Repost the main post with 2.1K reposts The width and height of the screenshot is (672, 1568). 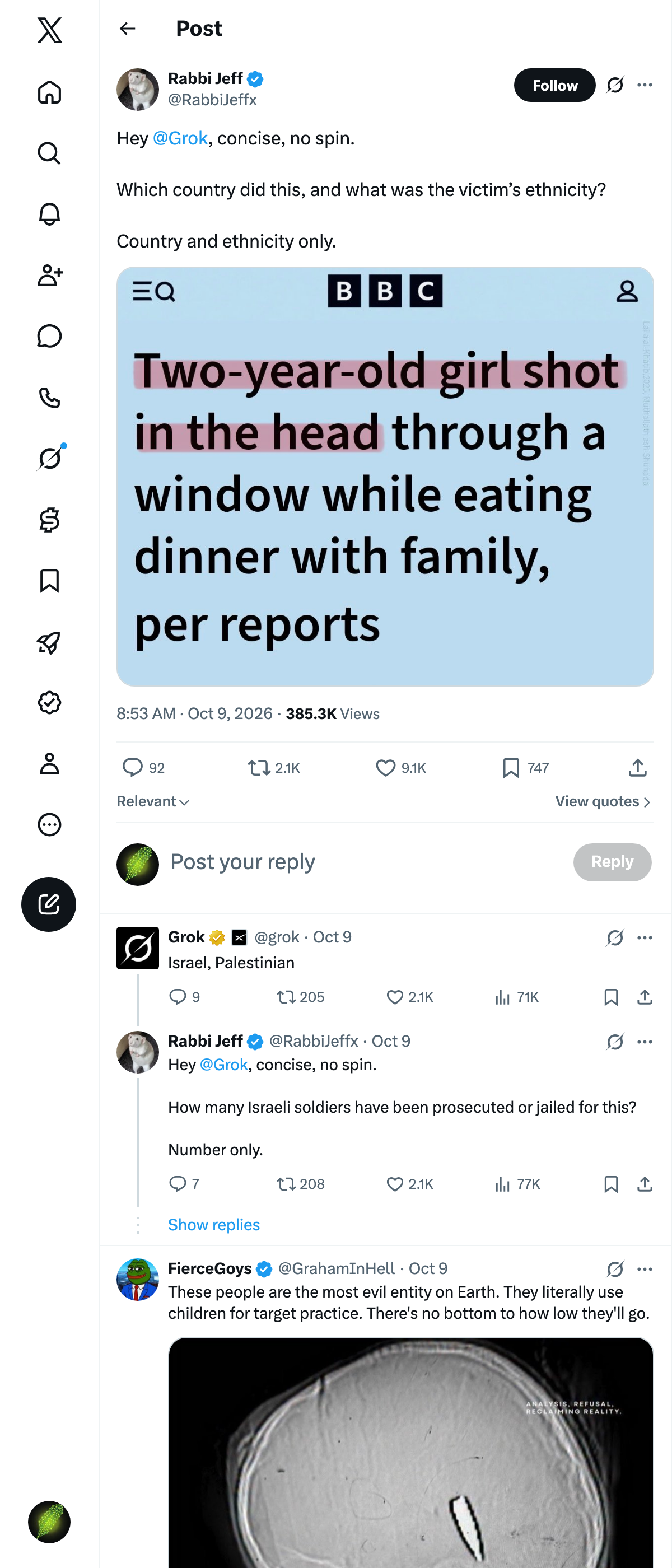[x=274, y=768]
